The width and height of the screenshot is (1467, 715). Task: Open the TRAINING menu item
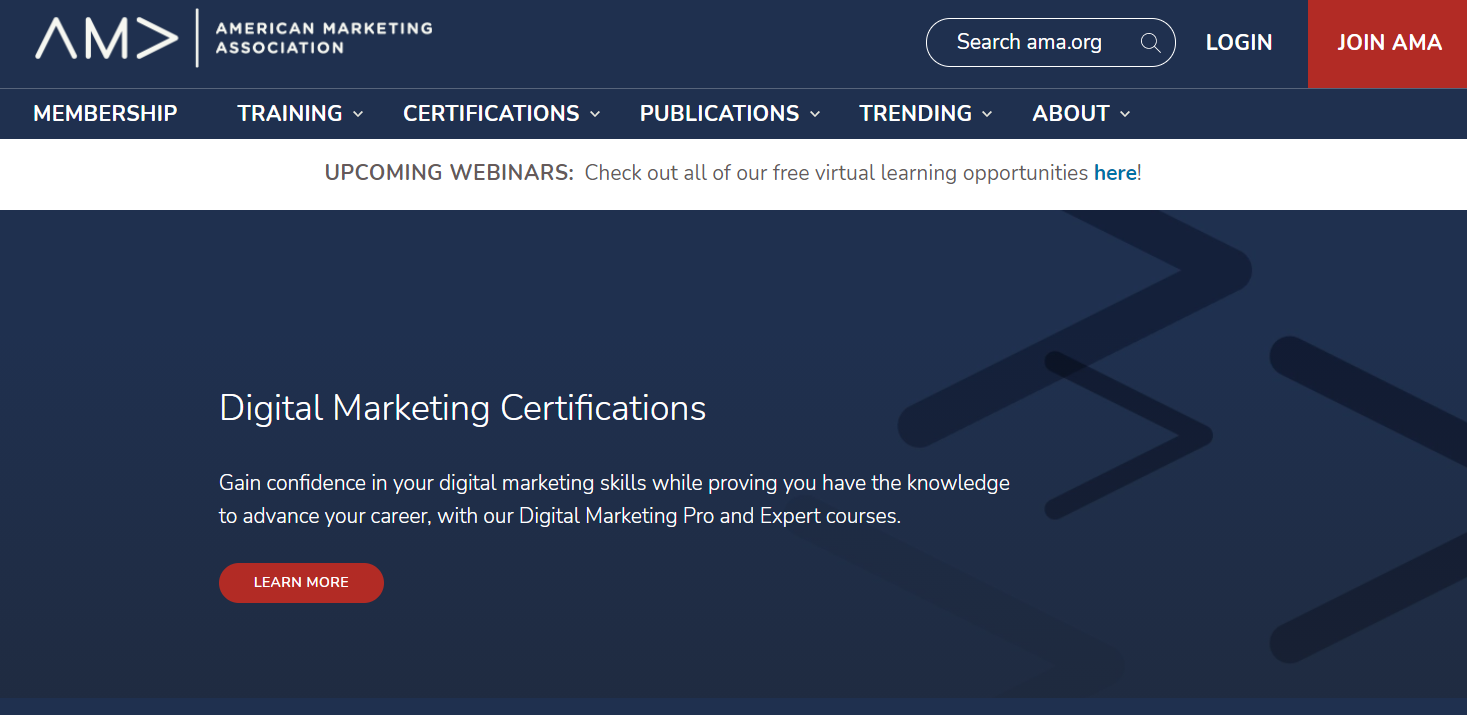(x=290, y=114)
